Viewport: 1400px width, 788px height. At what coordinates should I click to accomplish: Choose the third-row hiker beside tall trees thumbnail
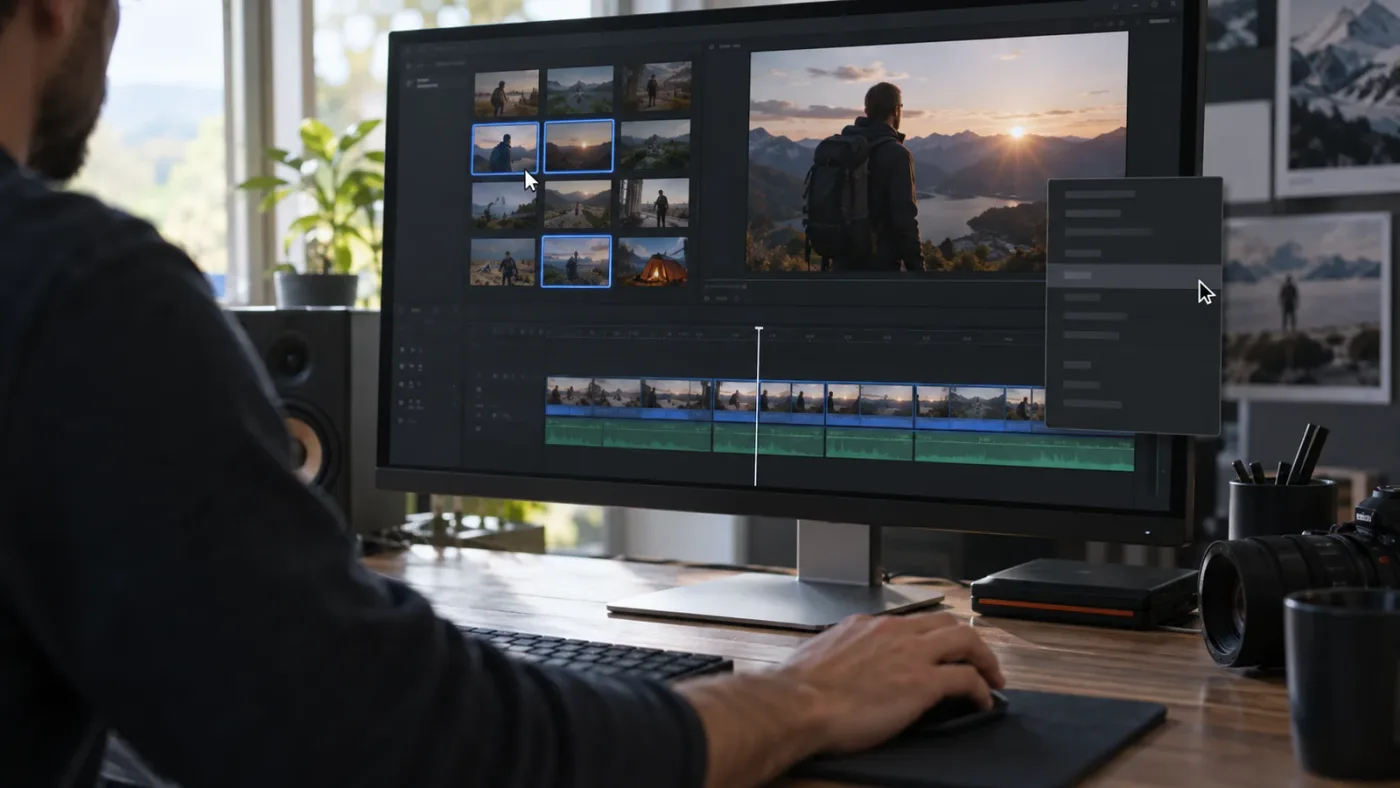[x=653, y=203]
